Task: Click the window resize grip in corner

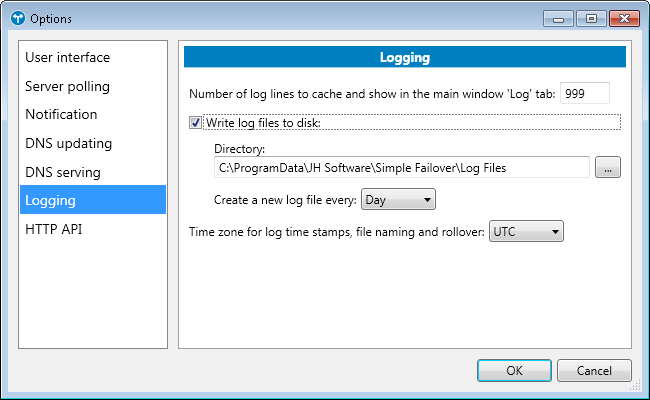Action: pos(639,389)
